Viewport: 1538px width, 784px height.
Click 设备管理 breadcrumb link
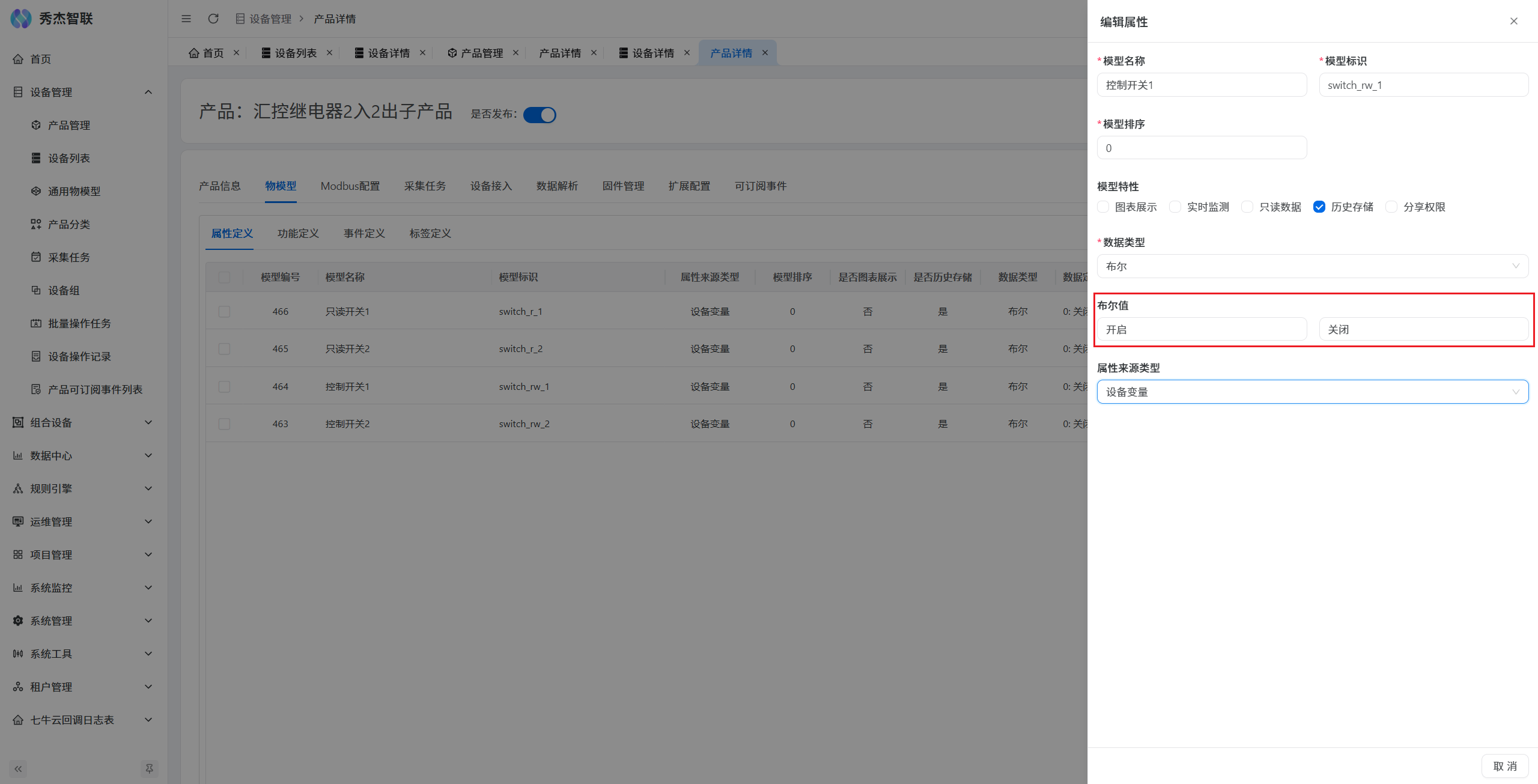(270, 19)
